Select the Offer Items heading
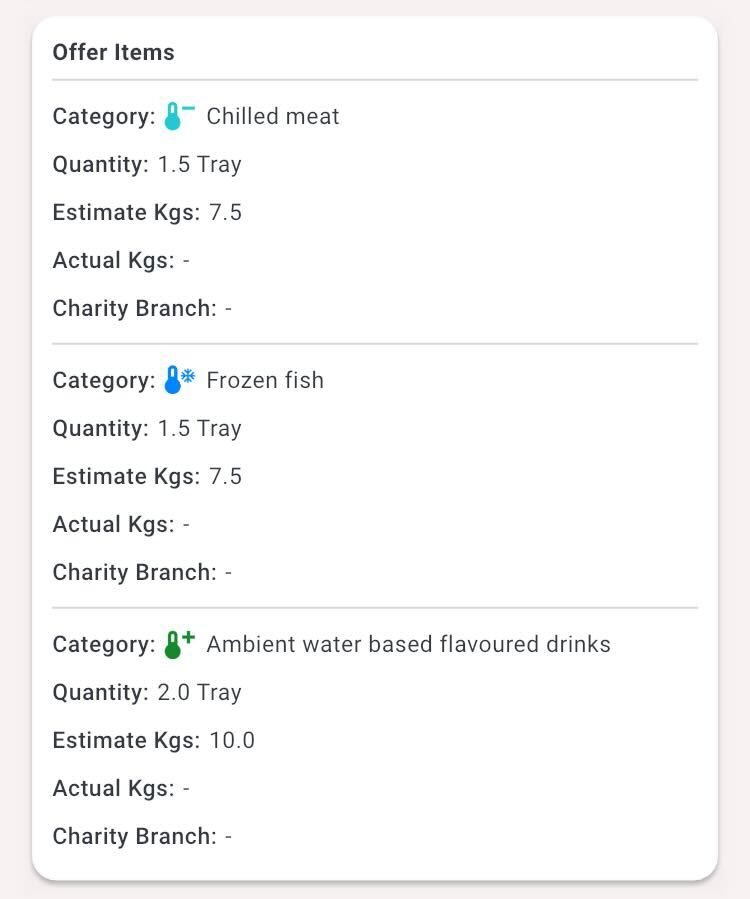The width and height of the screenshot is (750, 899). pos(114,52)
